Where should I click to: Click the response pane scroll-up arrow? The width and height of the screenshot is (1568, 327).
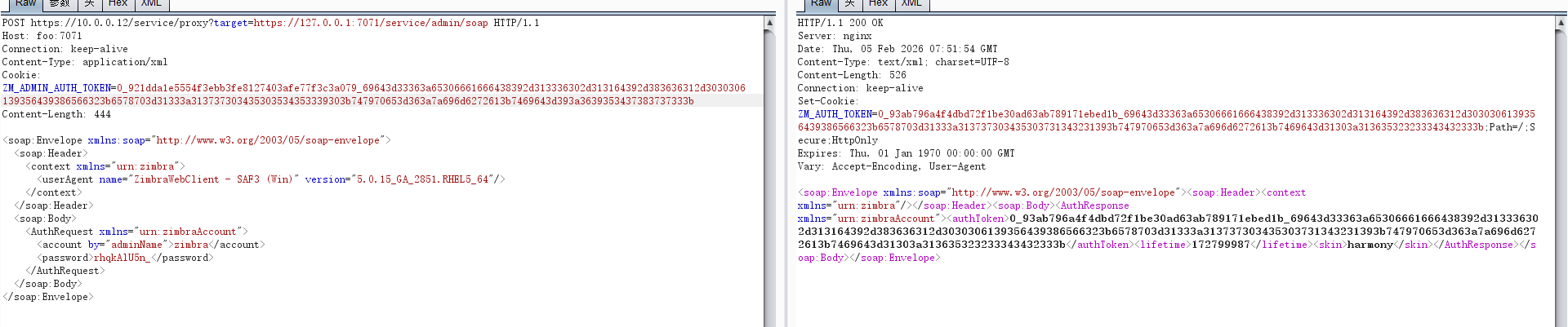(1561, 23)
